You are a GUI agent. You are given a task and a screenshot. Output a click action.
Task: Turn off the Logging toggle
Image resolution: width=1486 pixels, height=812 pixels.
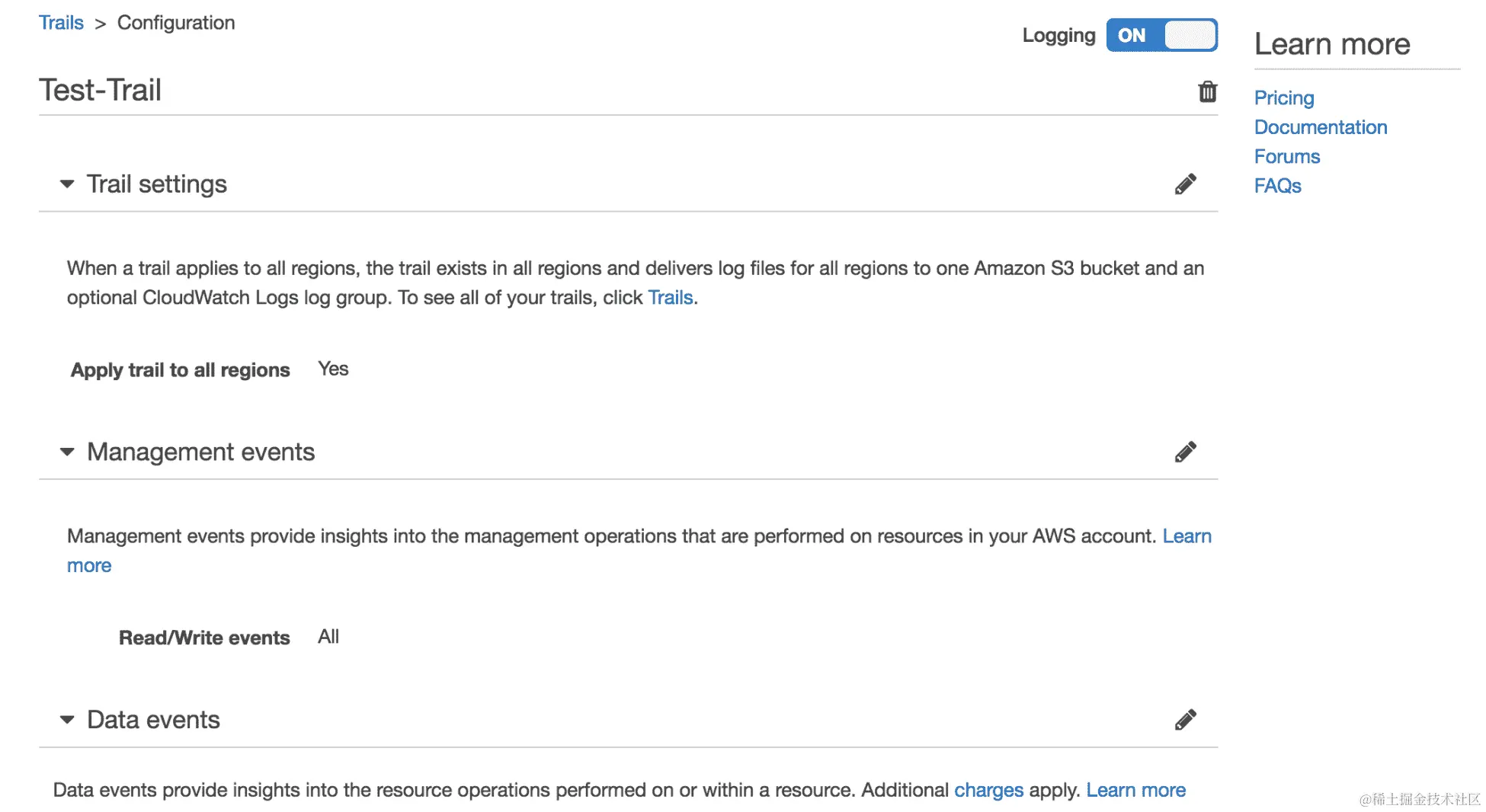(x=1161, y=35)
